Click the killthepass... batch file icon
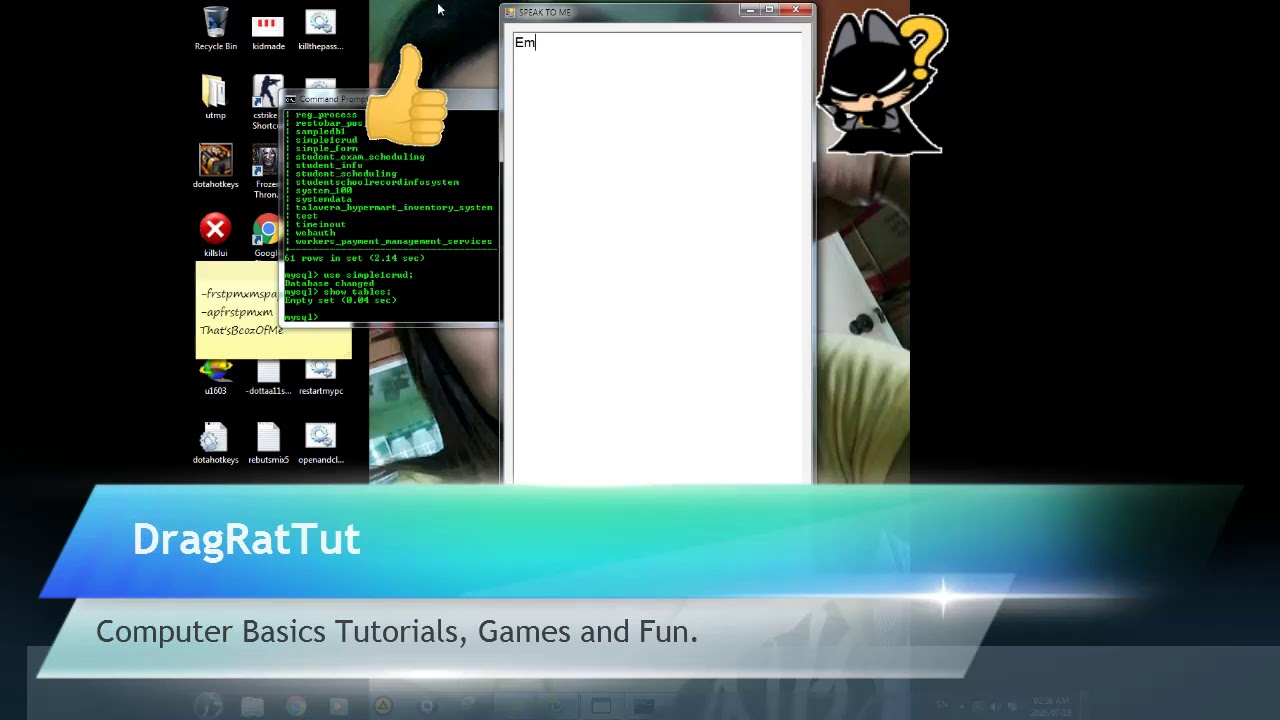 pyautogui.click(x=320, y=28)
